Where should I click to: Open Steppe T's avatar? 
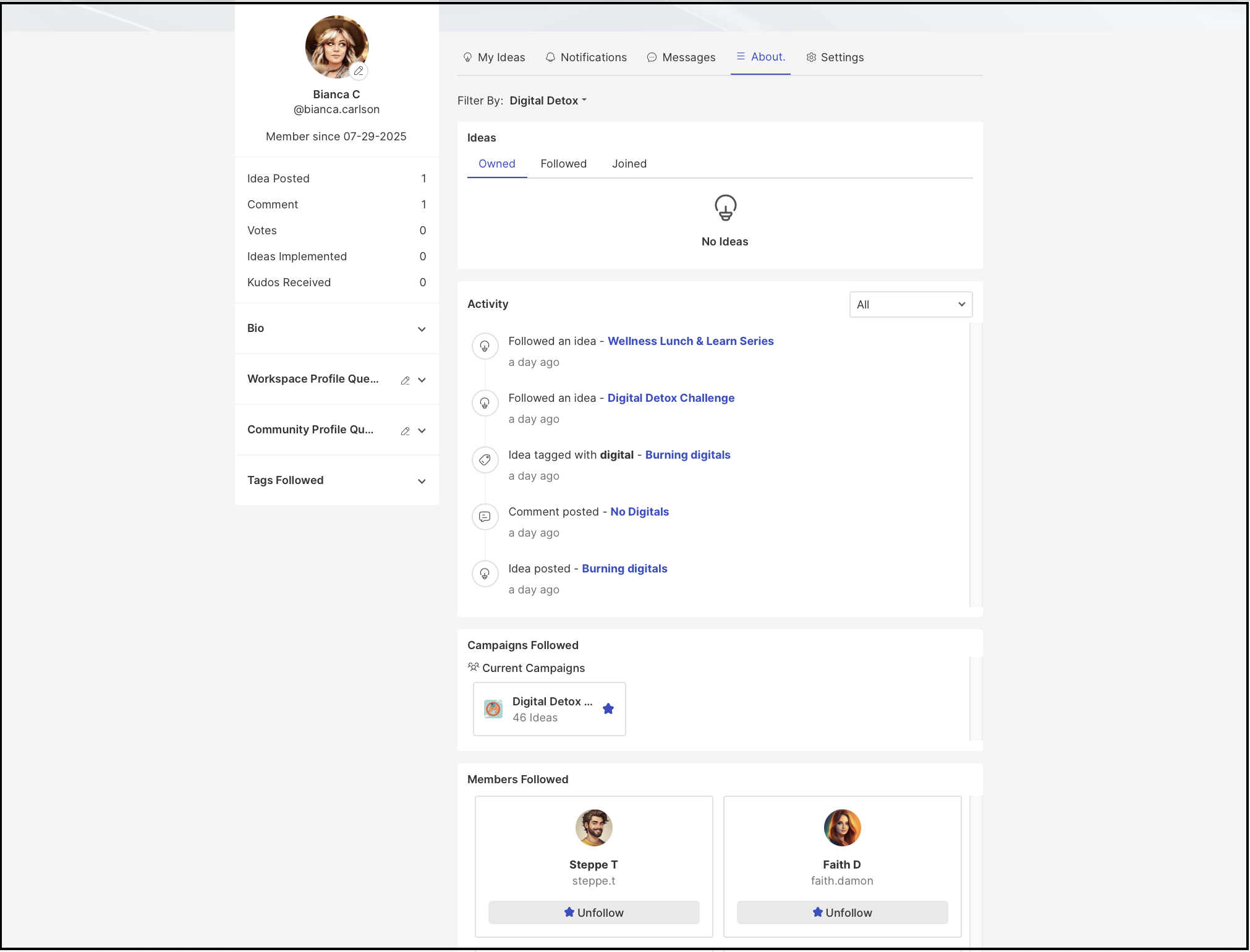click(x=594, y=828)
